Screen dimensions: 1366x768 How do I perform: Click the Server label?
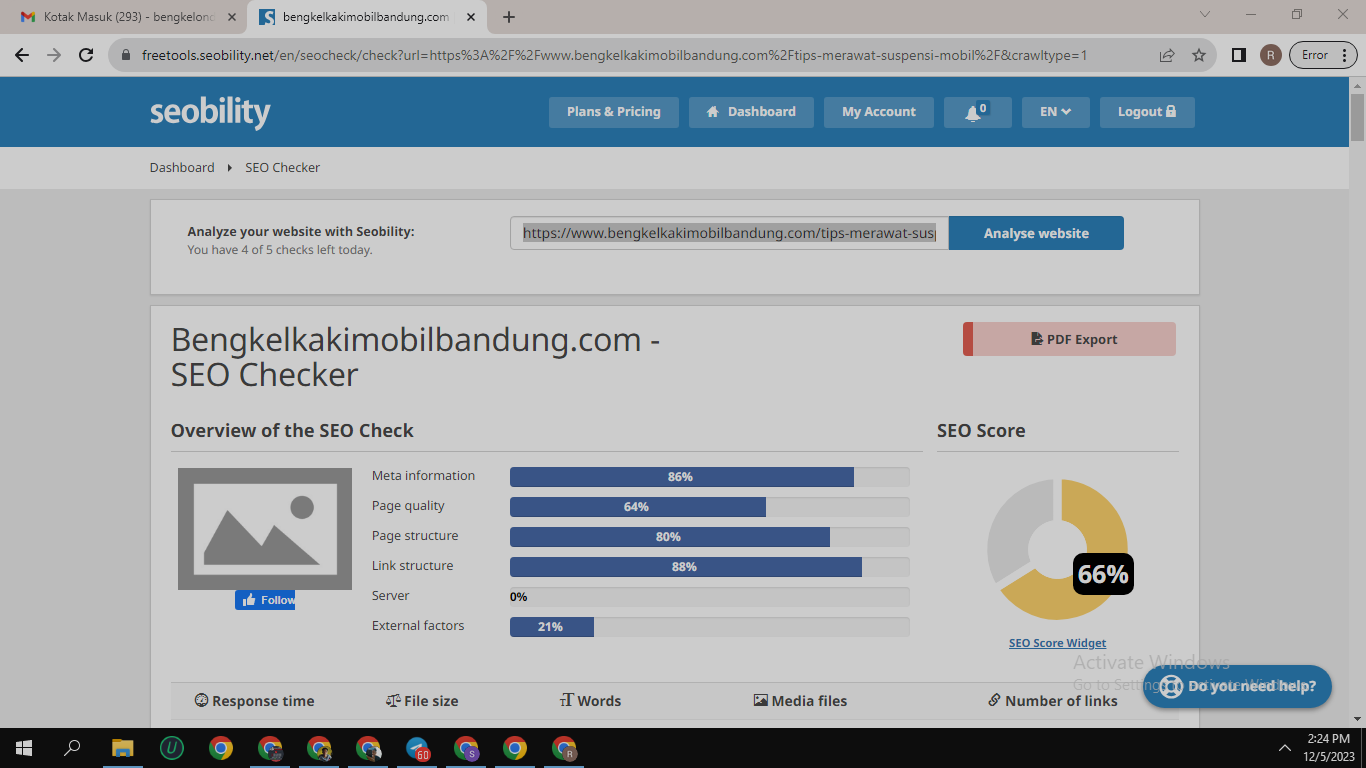pos(391,596)
